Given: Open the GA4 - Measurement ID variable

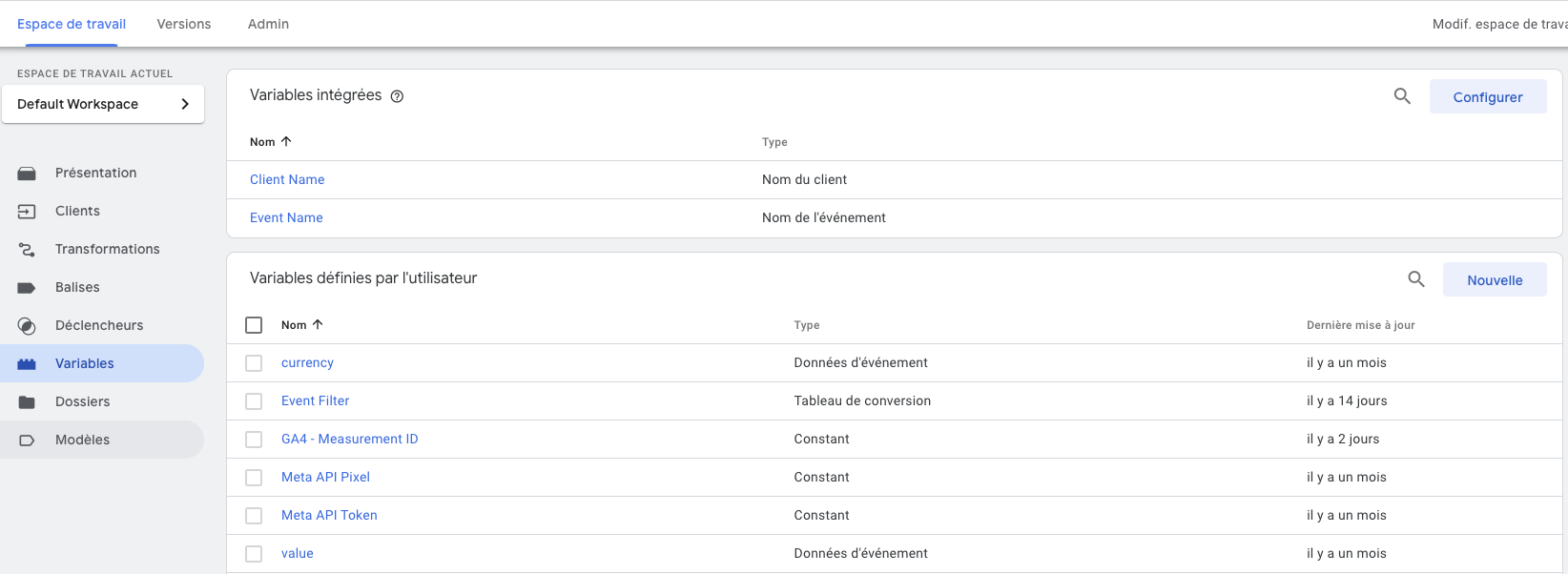Looking at the screenshot, I should click(x=349, y=439).
